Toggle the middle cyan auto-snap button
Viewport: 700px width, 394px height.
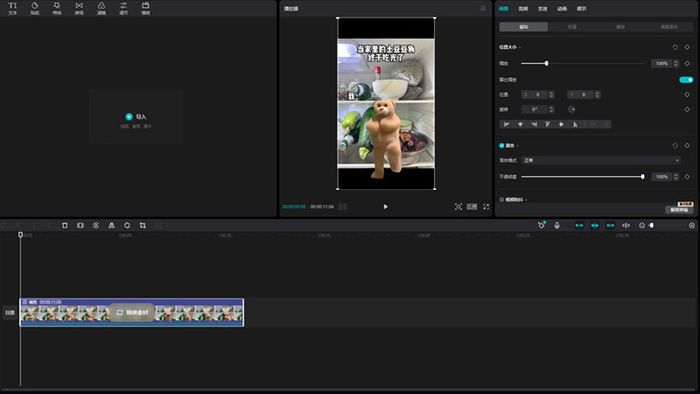595,225
